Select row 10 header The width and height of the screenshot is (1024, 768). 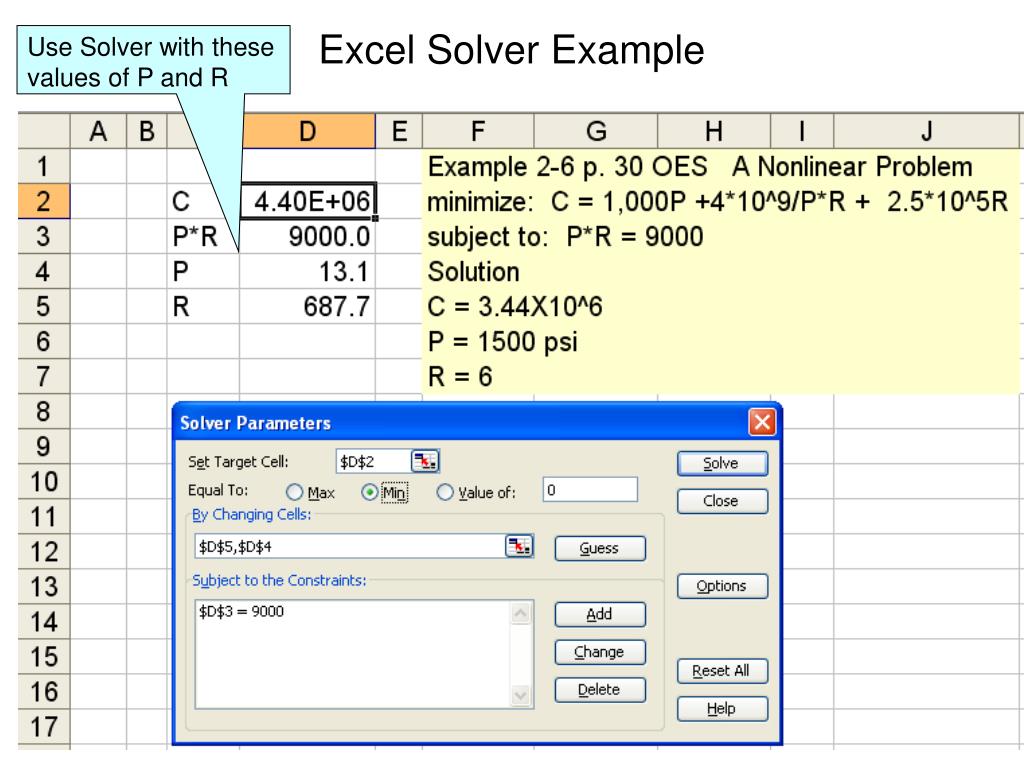click(x=43, y=481)
